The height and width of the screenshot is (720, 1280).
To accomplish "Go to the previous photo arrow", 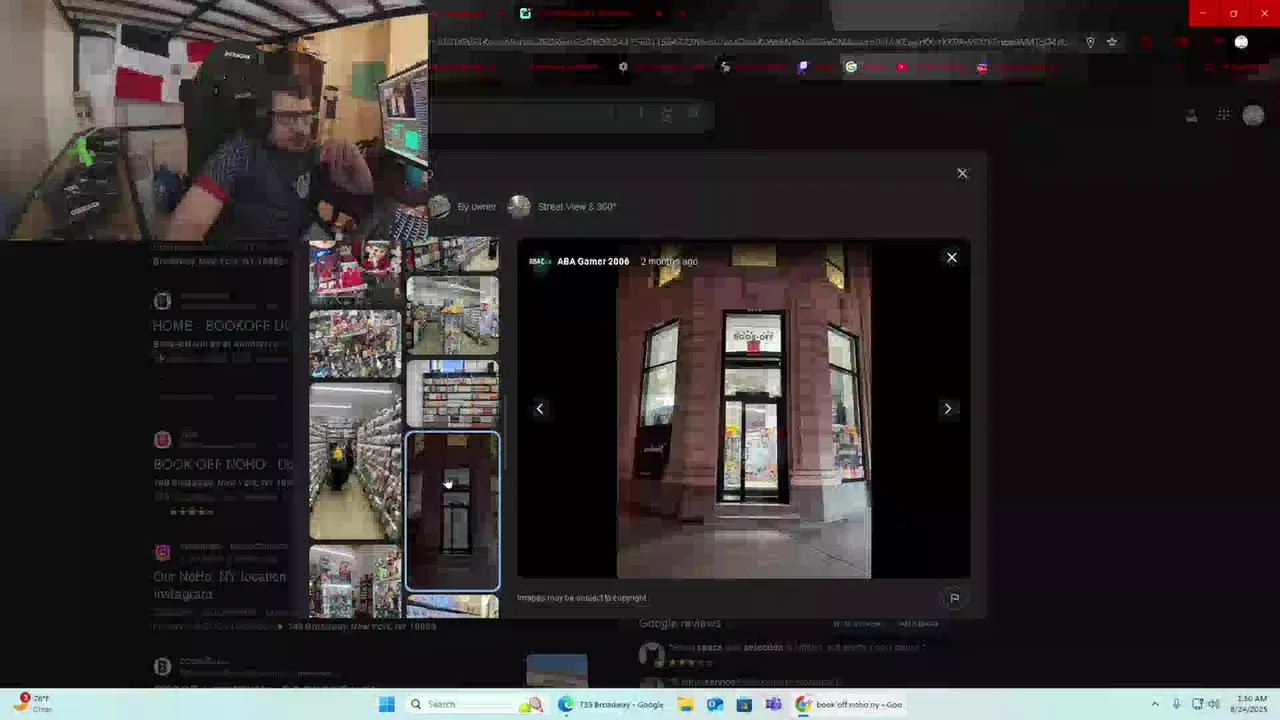I will tap(540, 408).
